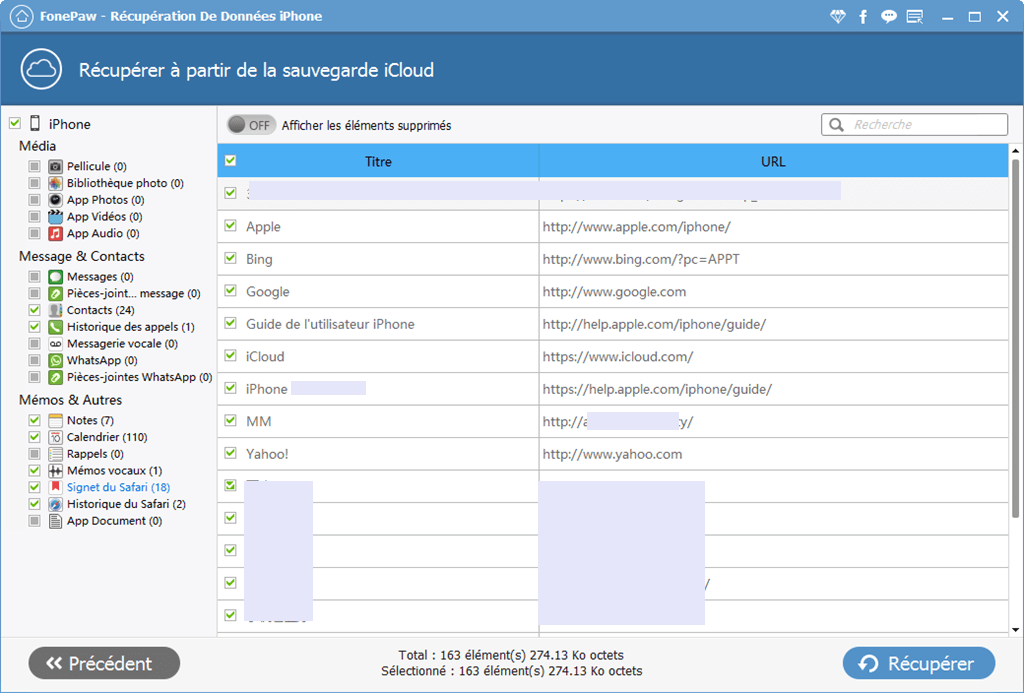The image size is (1024, 693).
Task: Click the scrollbar down arrow
Action: coord(1016,630)
